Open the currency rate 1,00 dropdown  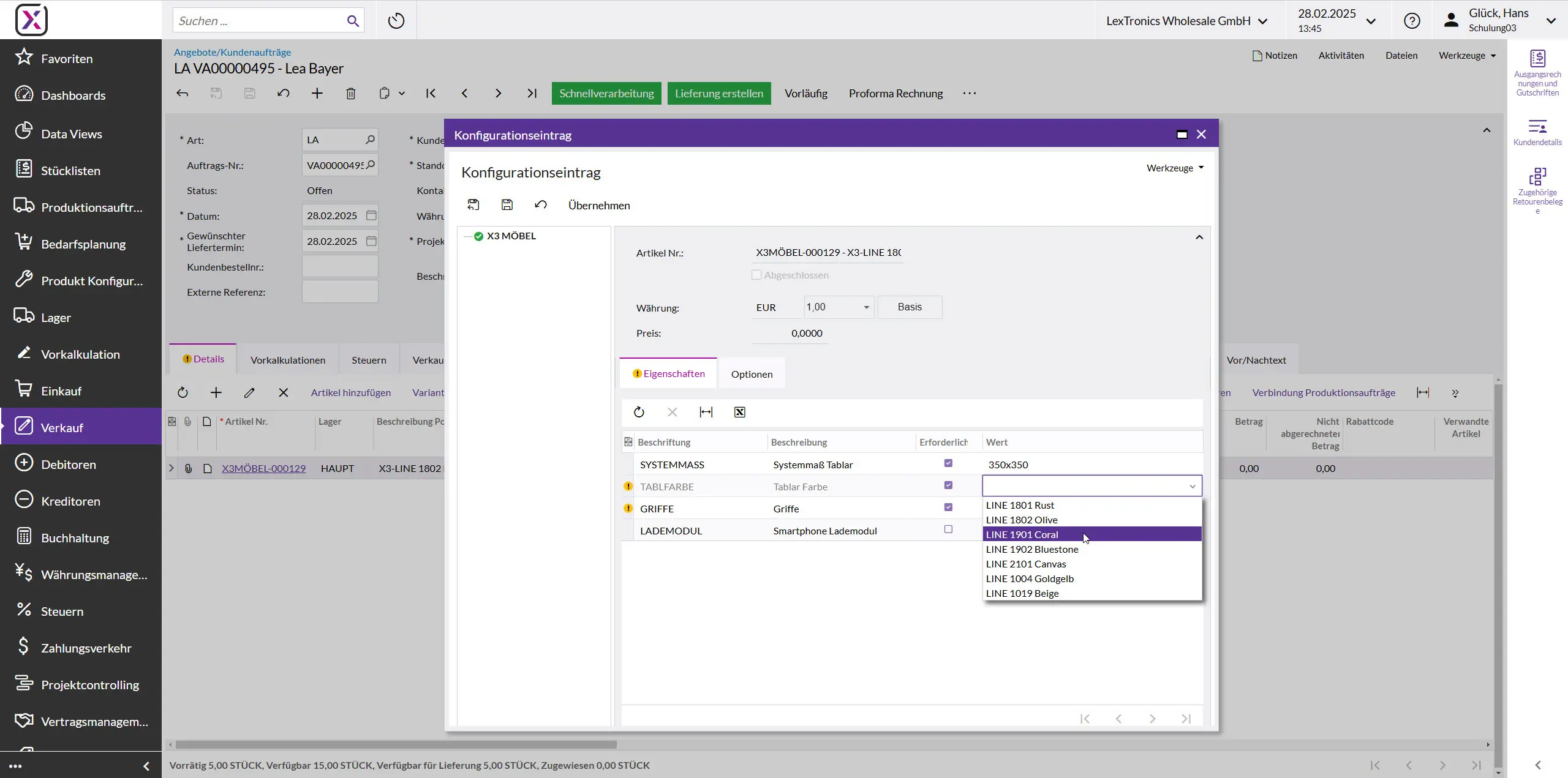pos(866,307)
